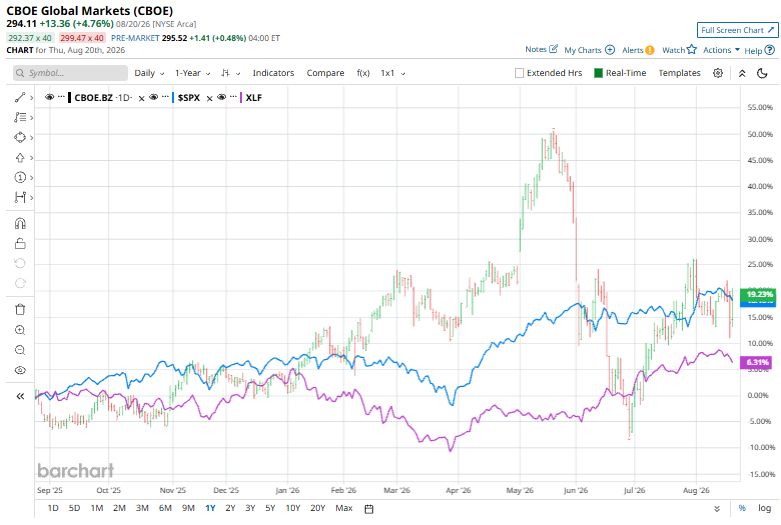This screenshot has height=525, width=781.
Task: Collapse the drawing toolbar double-arrow icon
Action: pyautogui.click(x=20, y=396)
